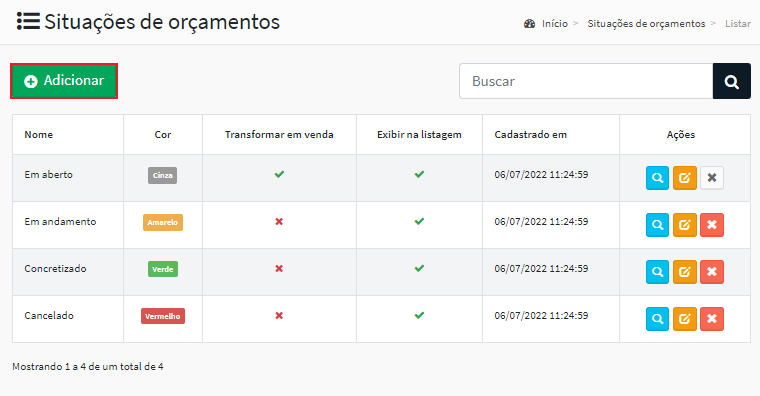The width and height of the screenshot is (760, 396).
Task: Edit the Em andamento status
Action: (x=684, y=225)
